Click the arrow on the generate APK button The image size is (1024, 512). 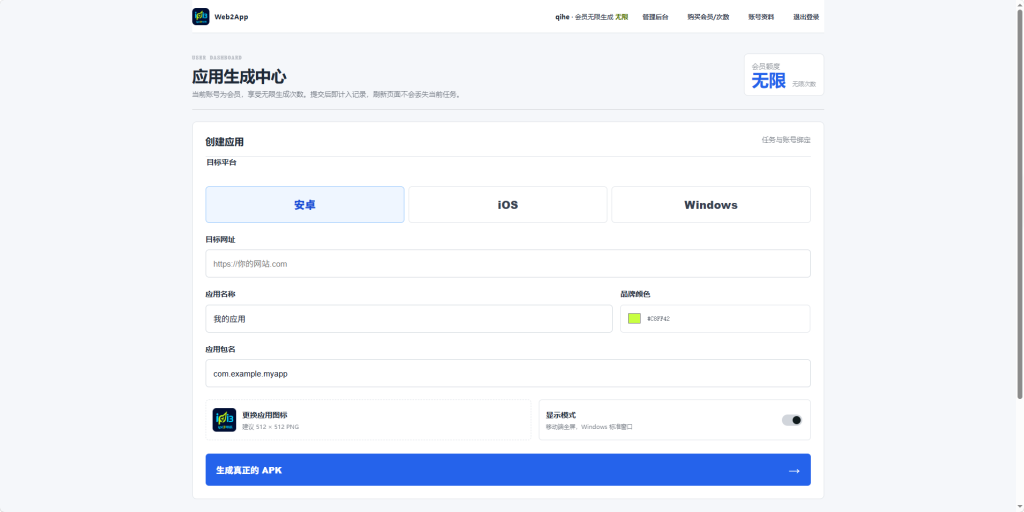click(x=794, y=471)
